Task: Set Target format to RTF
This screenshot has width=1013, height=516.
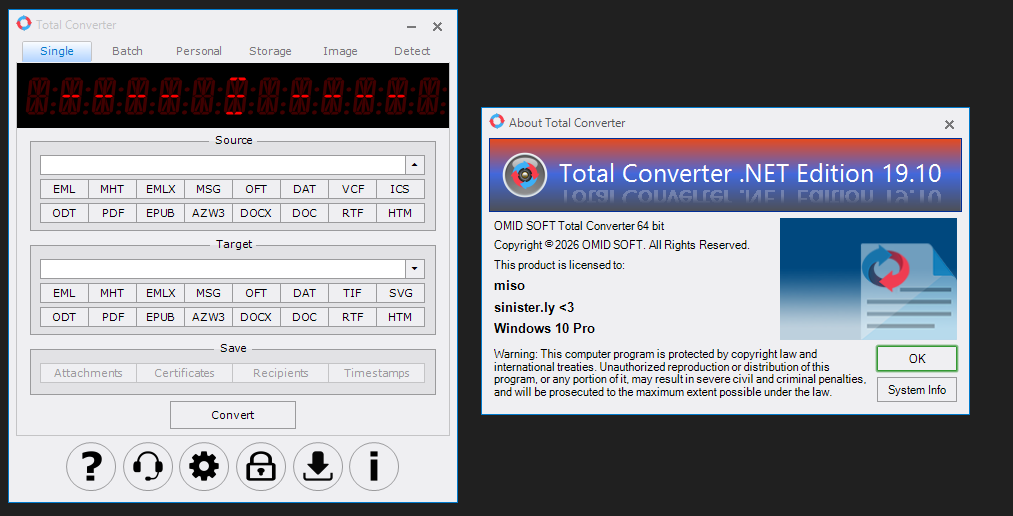Action: point(353,317)
